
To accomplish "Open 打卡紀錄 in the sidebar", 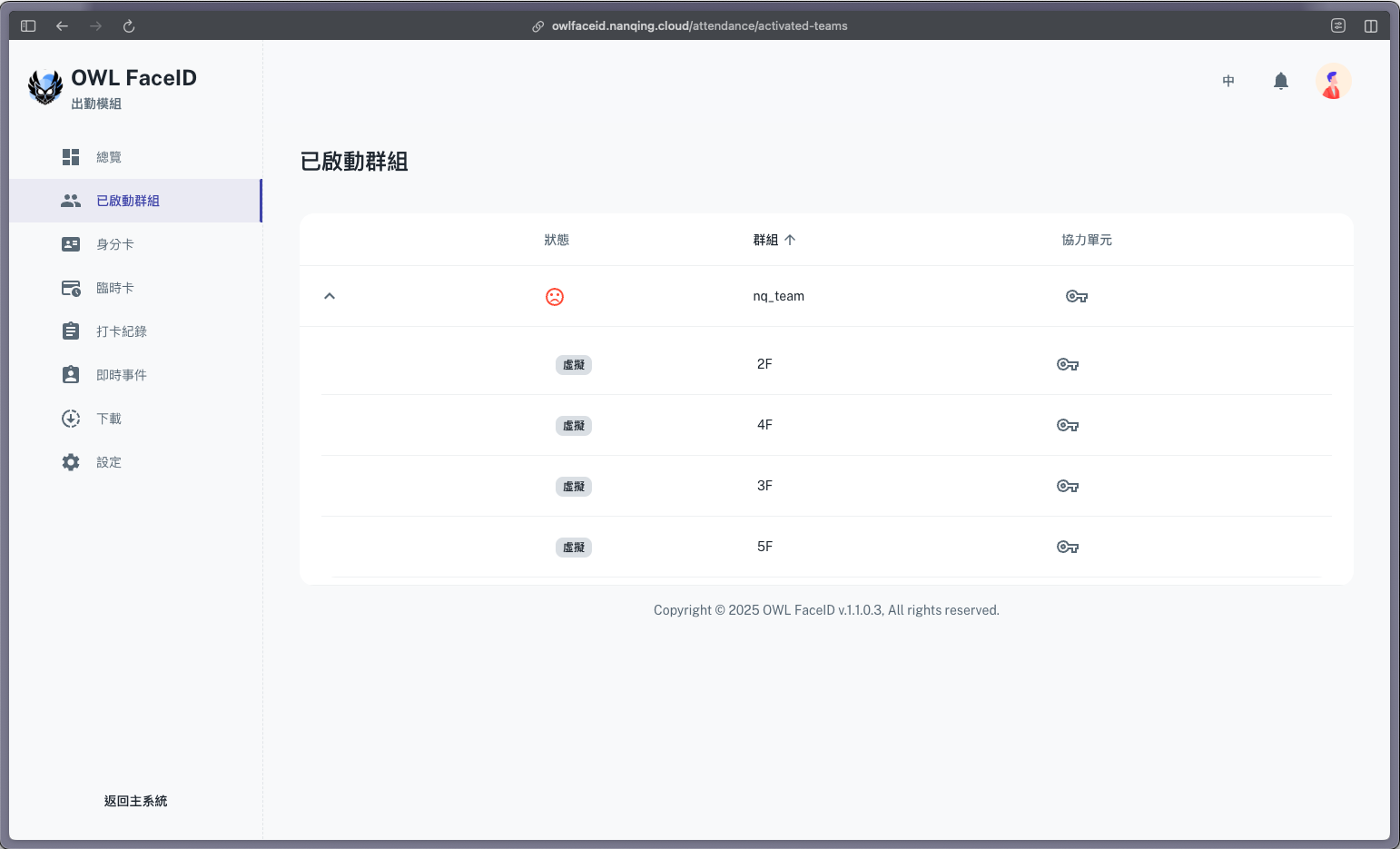I will (x=121, y=331).
